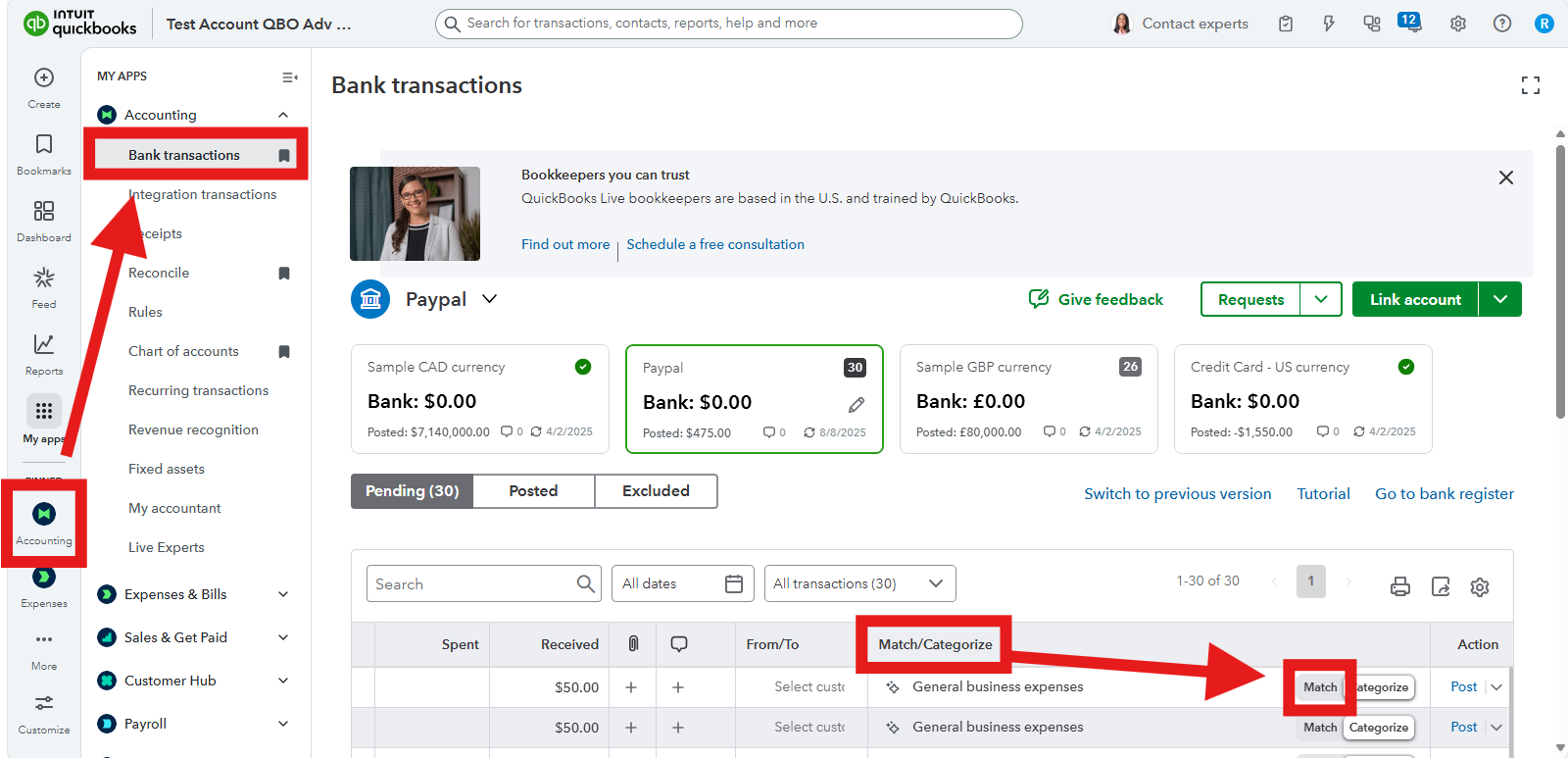
Task: Open the Requests button dropdown arrow
Action: [x=1321, y=299]
